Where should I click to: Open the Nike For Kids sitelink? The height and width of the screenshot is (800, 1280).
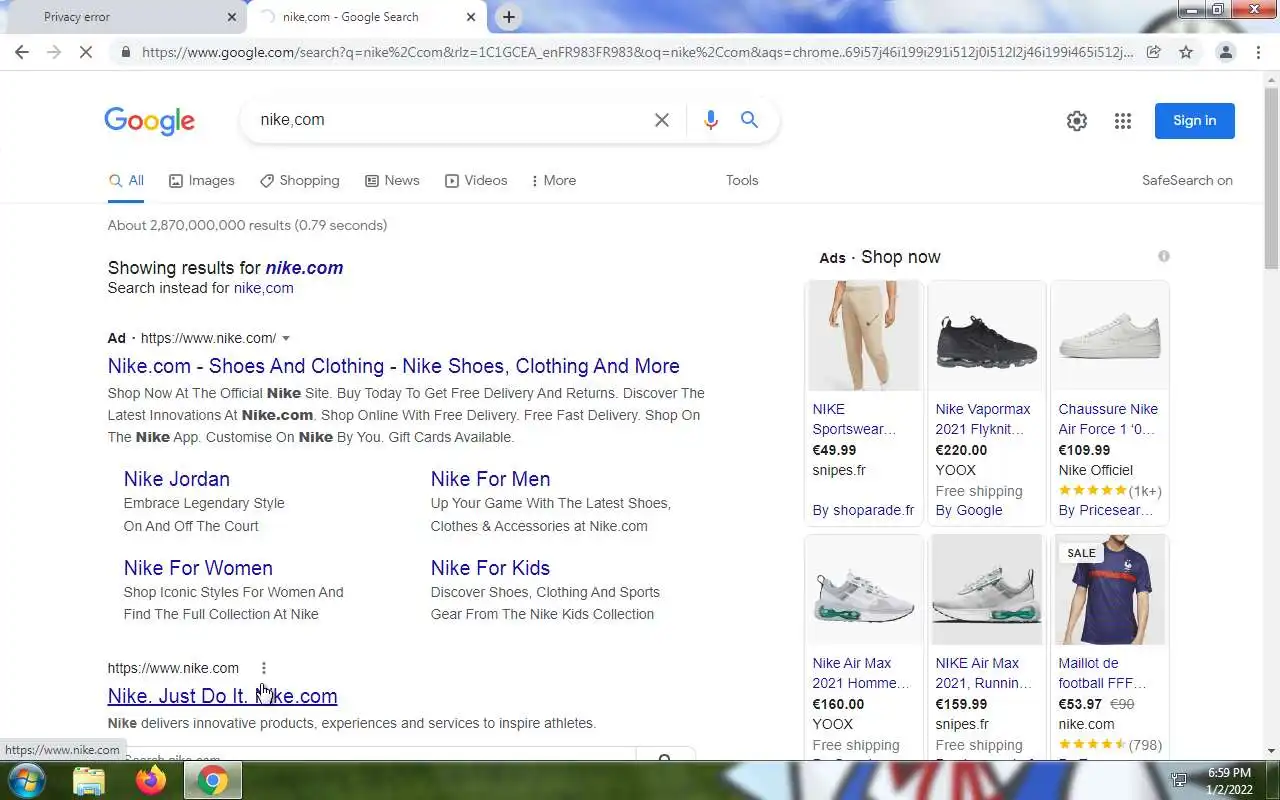tap(490, 568)
